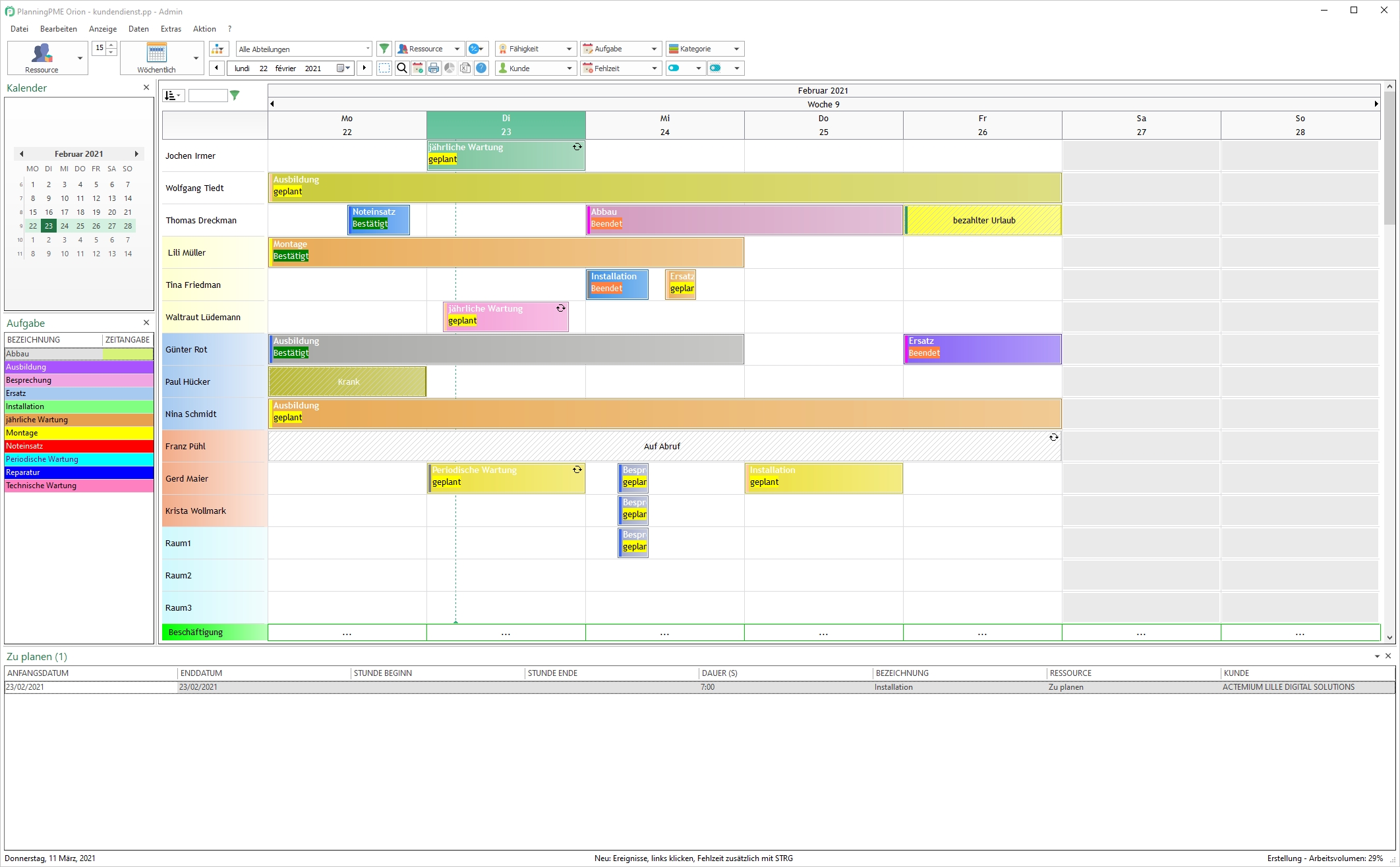Click the blue plus-minus circle filter button
This screenshot has height=867, width=1400.
point(477,49)
